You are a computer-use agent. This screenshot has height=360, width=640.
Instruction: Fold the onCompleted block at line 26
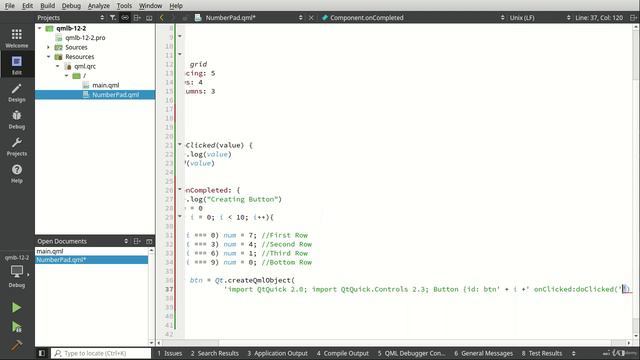(180, 189)
